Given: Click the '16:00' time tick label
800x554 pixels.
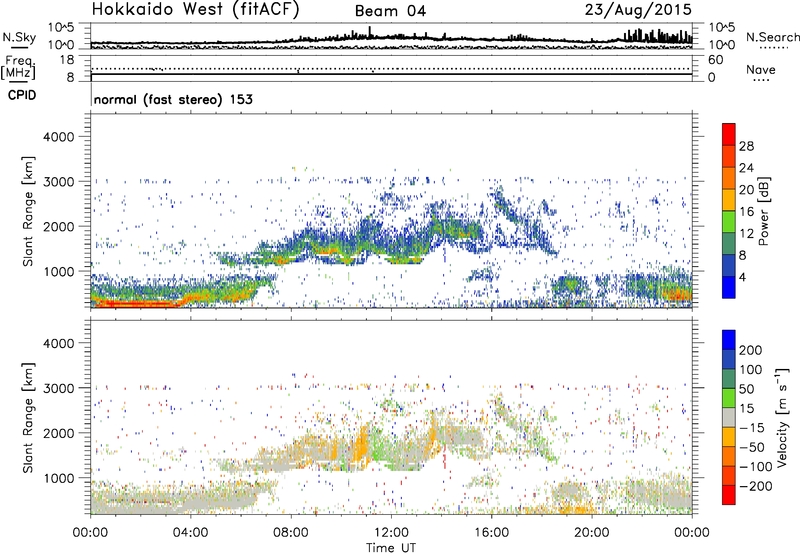Looking at the screenshot, I should click(491, 533).
